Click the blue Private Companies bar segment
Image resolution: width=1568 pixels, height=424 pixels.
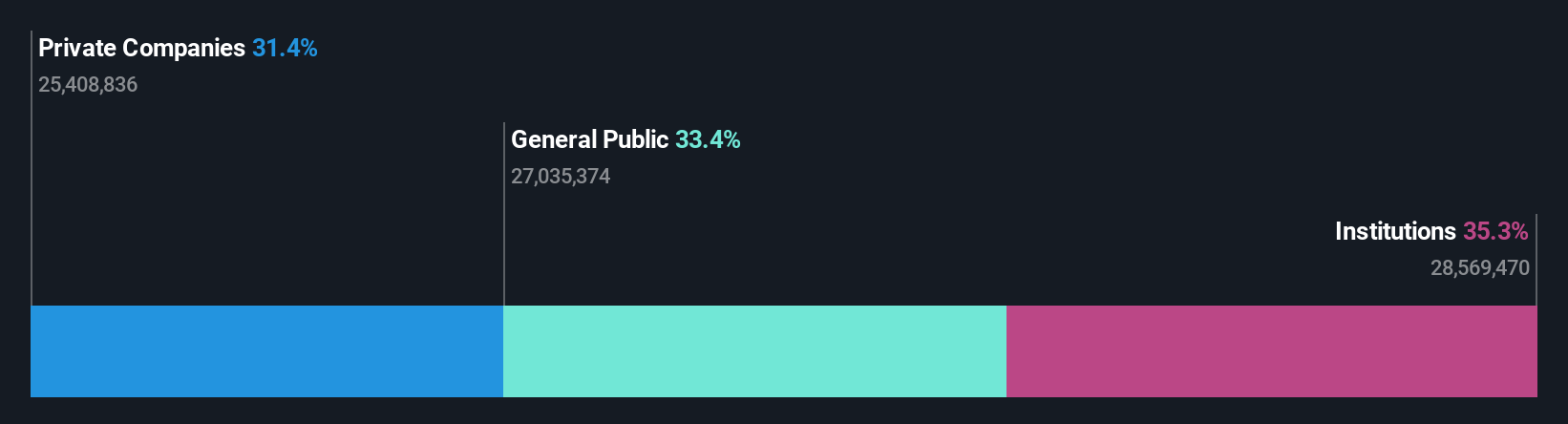266,351
